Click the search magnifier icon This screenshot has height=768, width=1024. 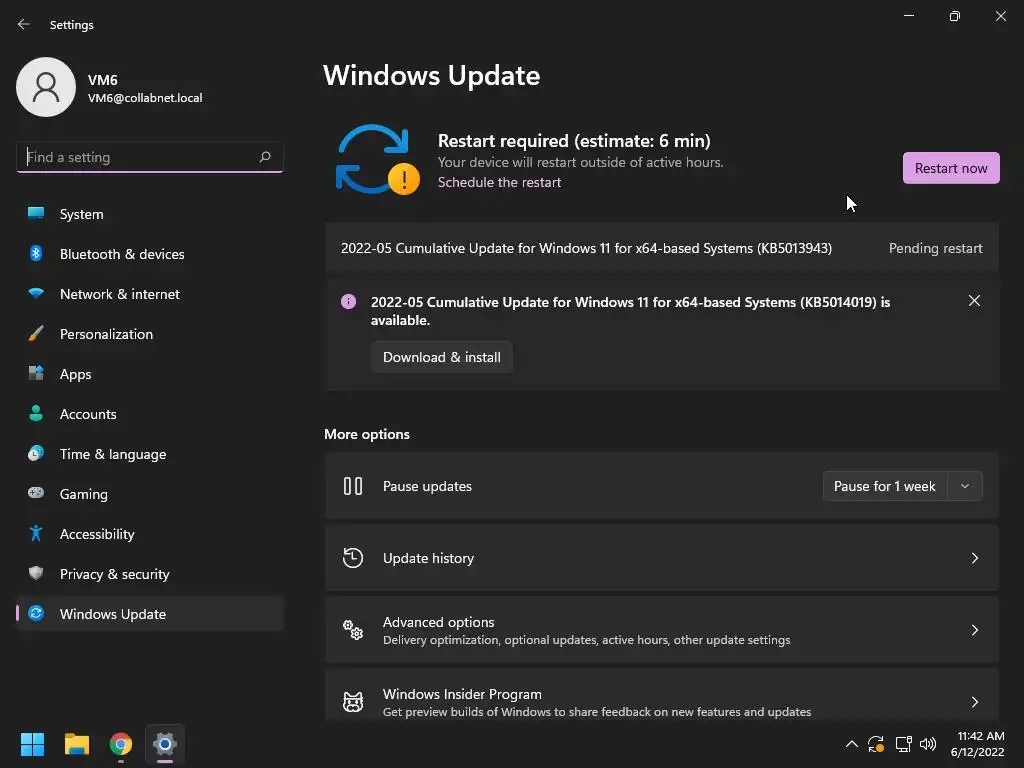pyautogui.click(x=265, y=157)
